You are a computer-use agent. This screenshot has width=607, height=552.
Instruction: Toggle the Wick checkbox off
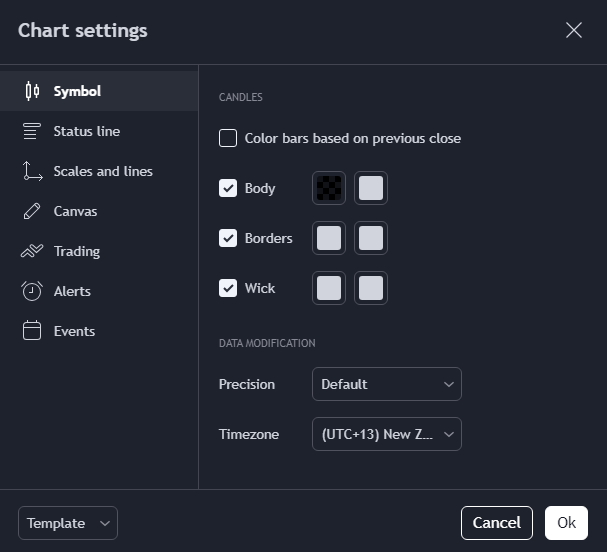click(x=228, y=288)
